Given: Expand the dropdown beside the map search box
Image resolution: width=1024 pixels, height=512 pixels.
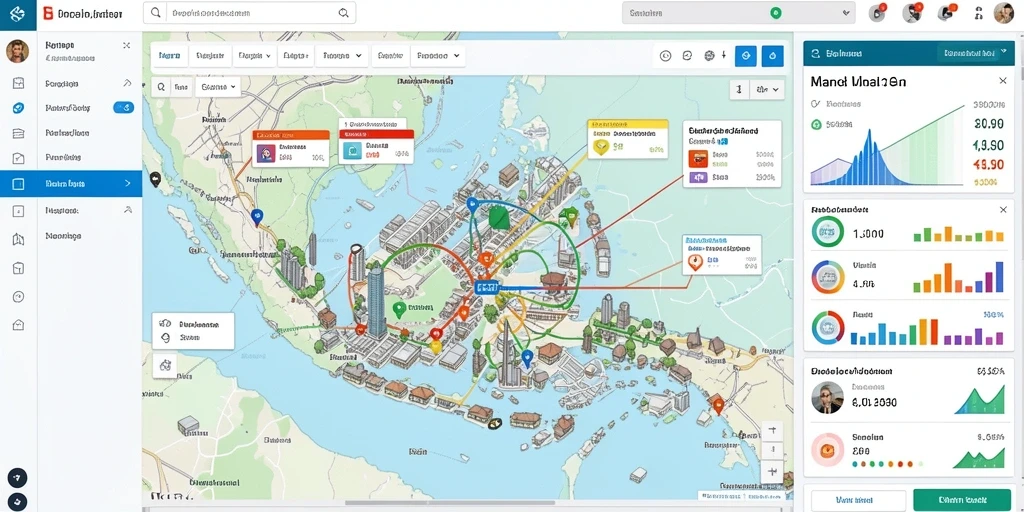Looking at the screenshot, I should point(218,87).
